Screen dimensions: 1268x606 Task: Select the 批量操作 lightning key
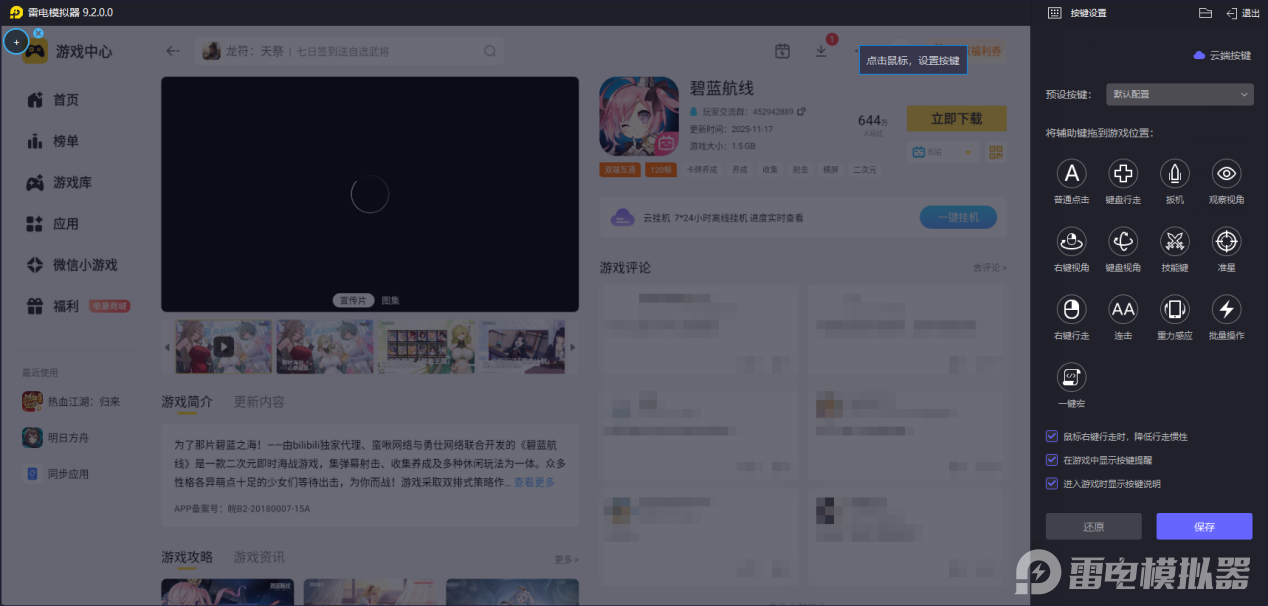(1227, 309)
